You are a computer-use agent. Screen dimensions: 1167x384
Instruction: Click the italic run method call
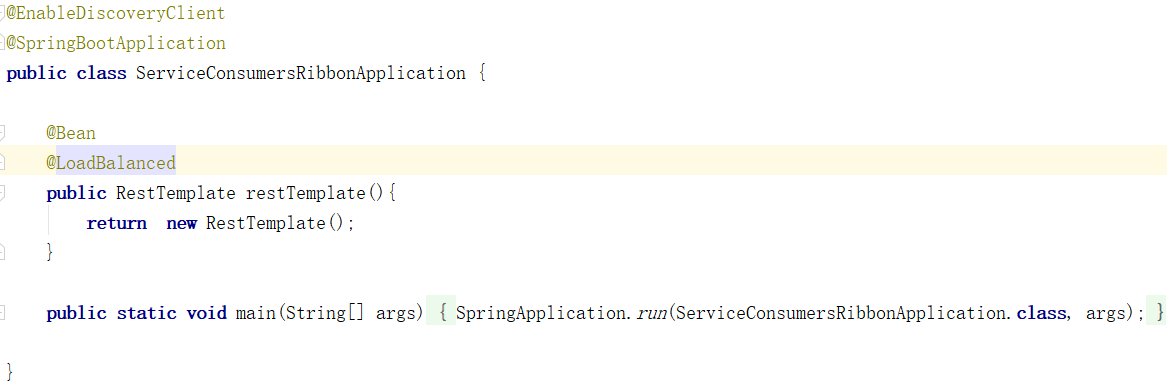coord(651,313)
